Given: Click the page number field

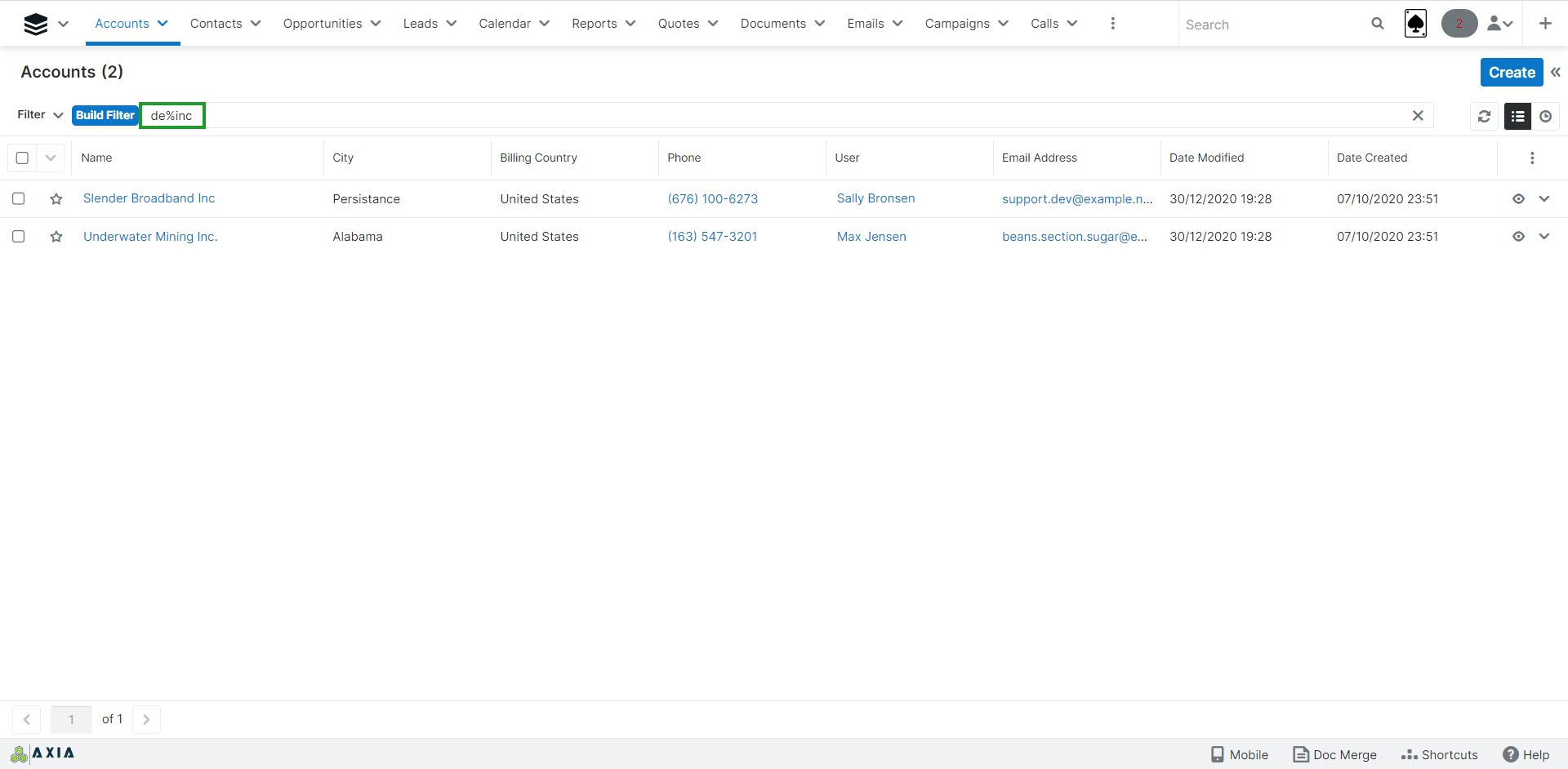Looking at the screenshot, I should [x=71, y=719].
